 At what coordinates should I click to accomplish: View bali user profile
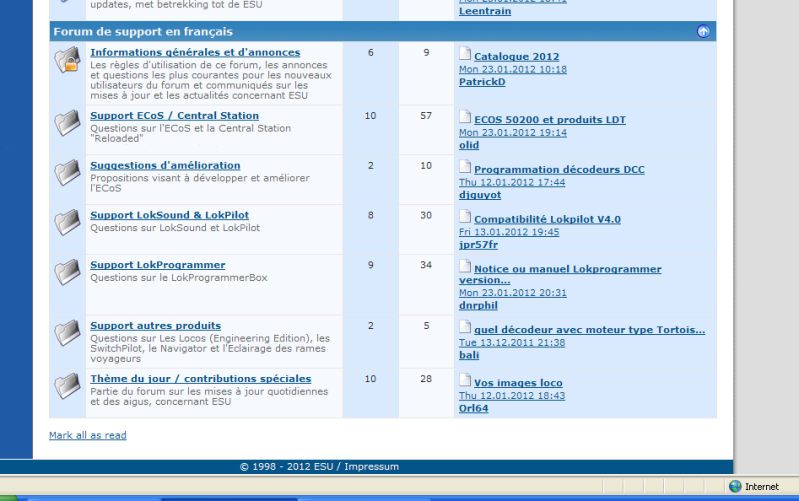pyautogui.click(x=469, y=355)
